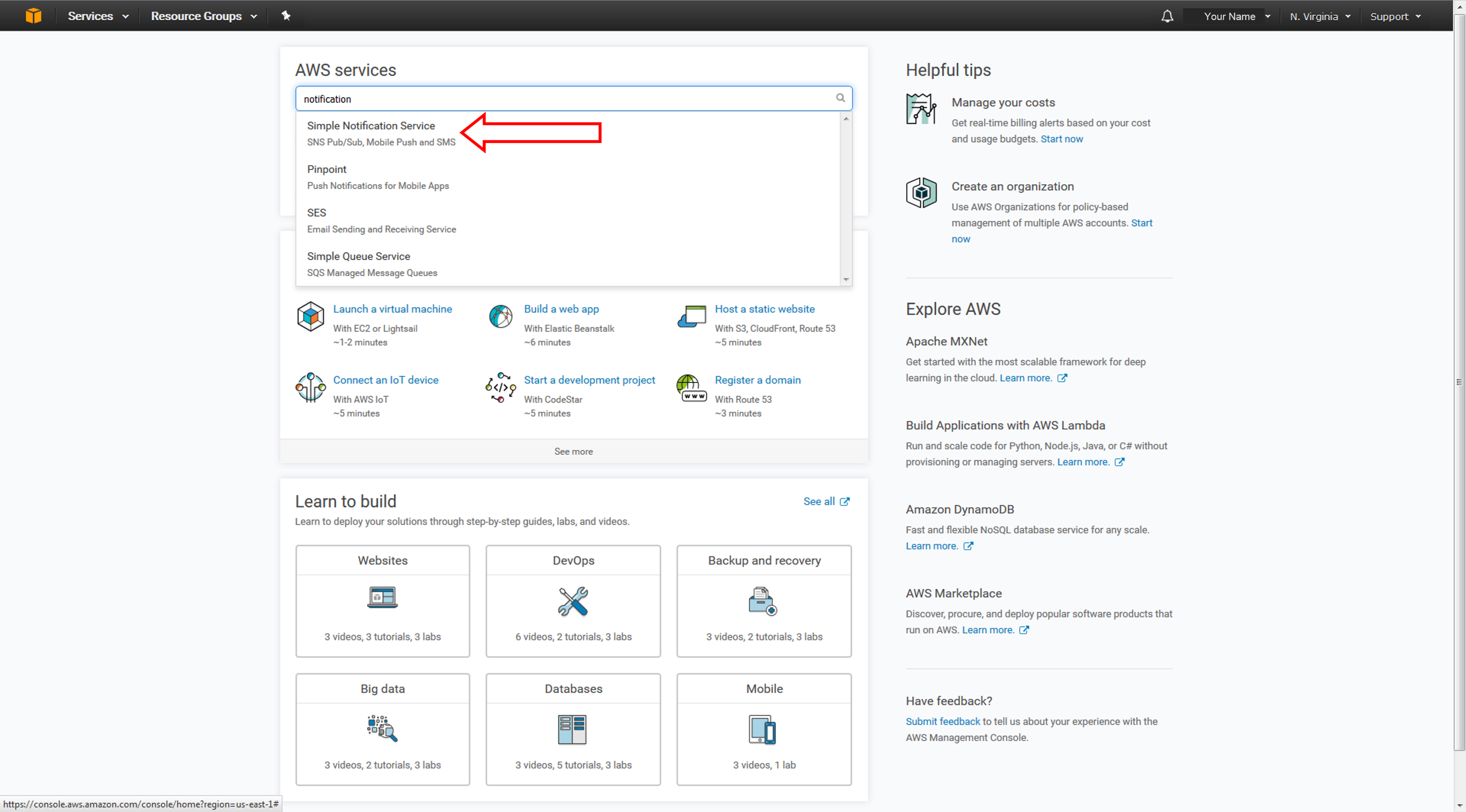Select Simple Notification Service from suggestions

tap(567, 133)
